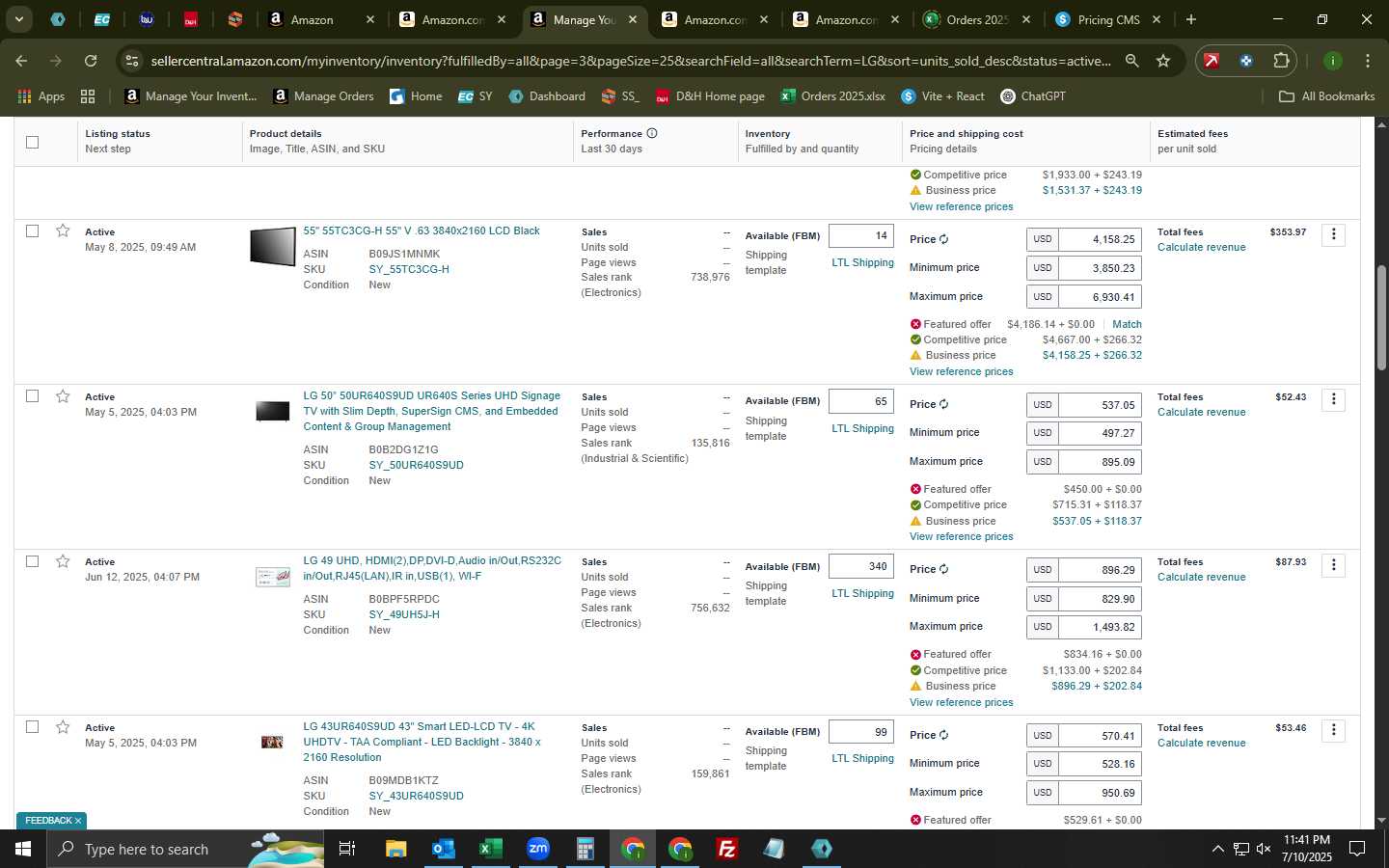Edit available quantity field showing 65
This screenshot has width=1389, height=868.
point(861,401)
